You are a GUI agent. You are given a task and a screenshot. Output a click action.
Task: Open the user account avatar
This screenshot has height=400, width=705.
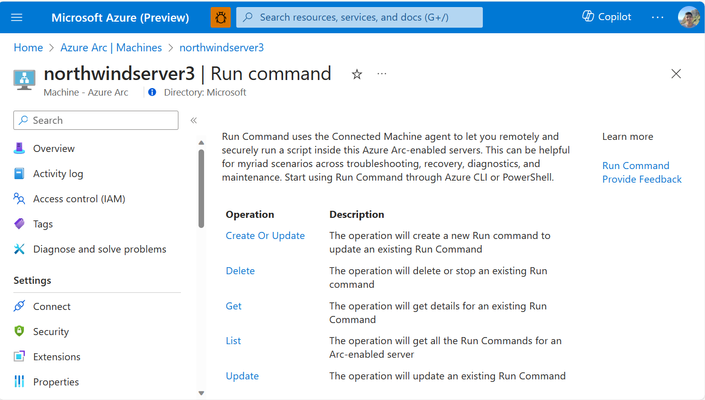coord(688,17)
